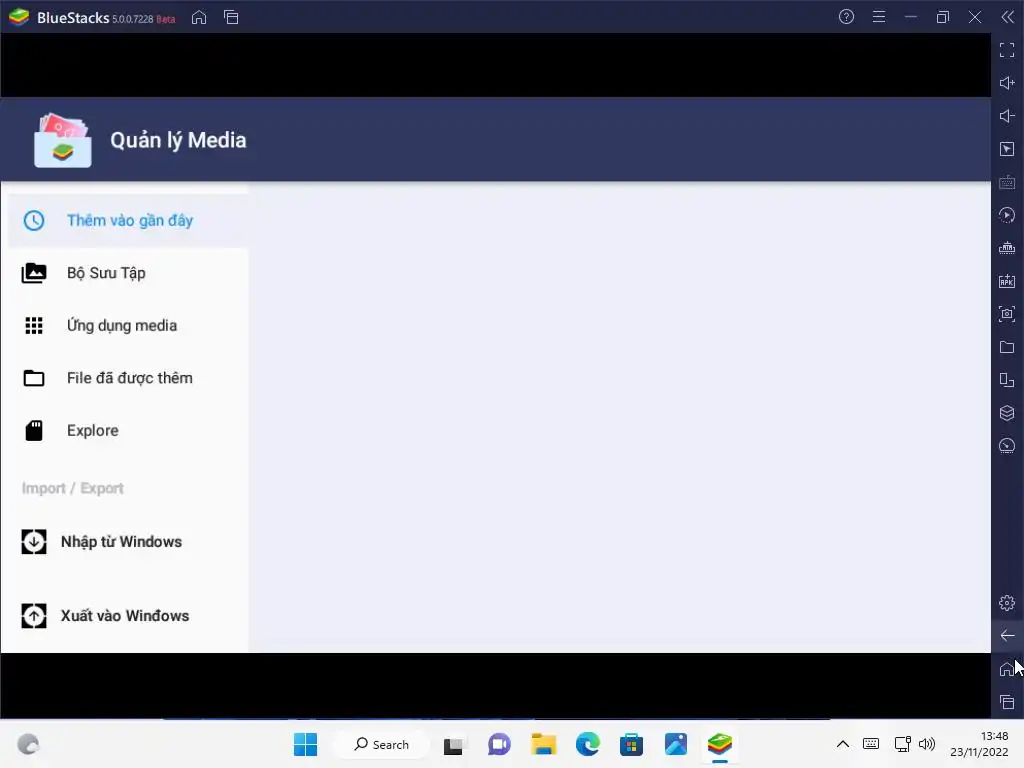Image resolution: width=1024 pixels, height=768 pixels.
Task: Click the Quản lý Media folder logo
Action: (x=62, y=140)
